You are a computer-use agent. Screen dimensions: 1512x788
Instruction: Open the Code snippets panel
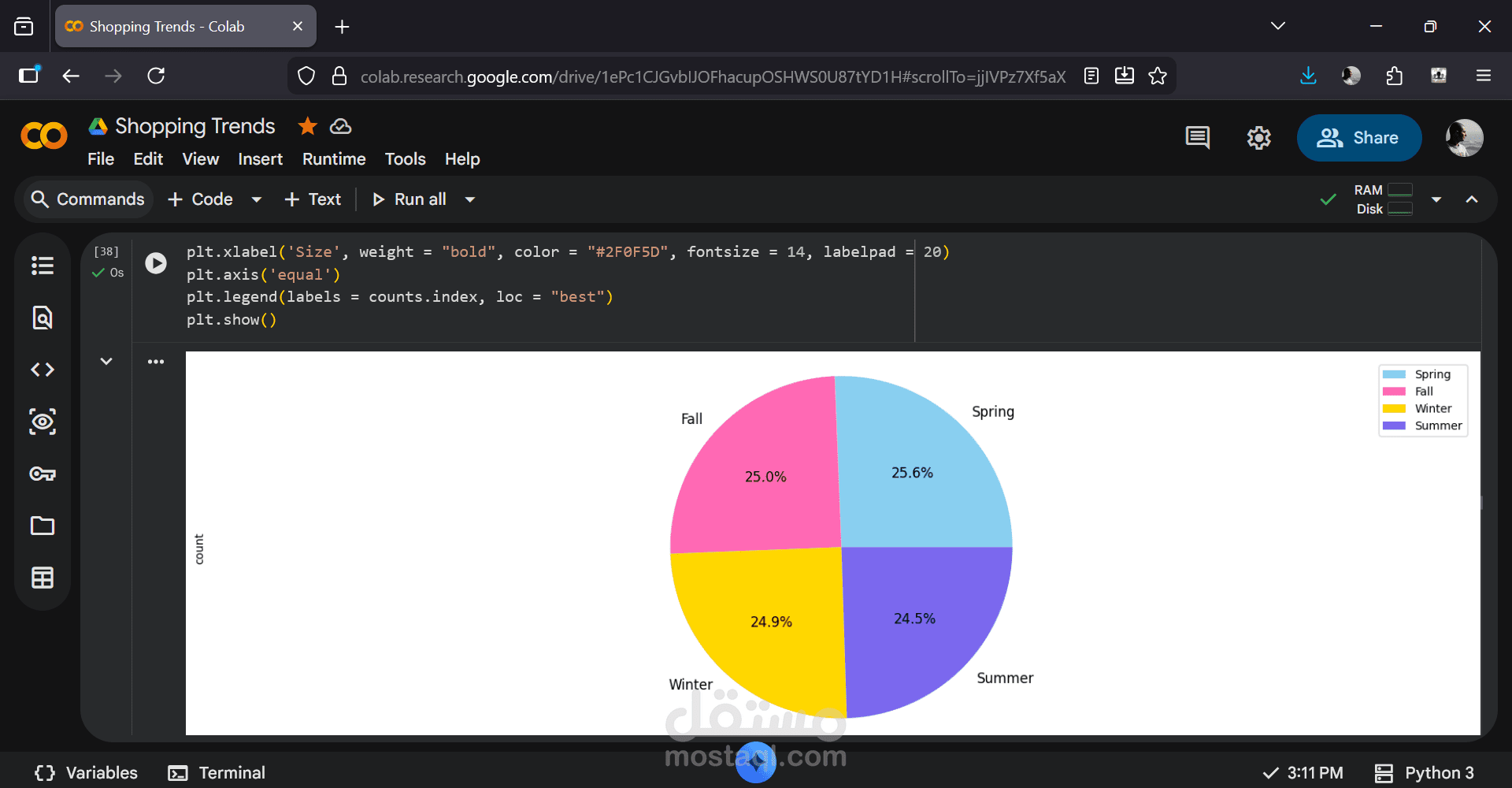click(43, 370)
